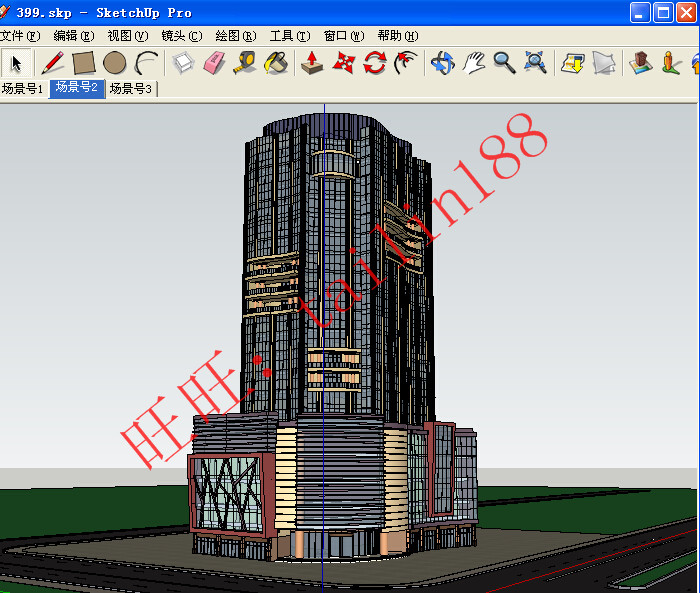Click the Get Models download icon
The width and height of the screenshot is (700, 593).
(x=573, y=63)
